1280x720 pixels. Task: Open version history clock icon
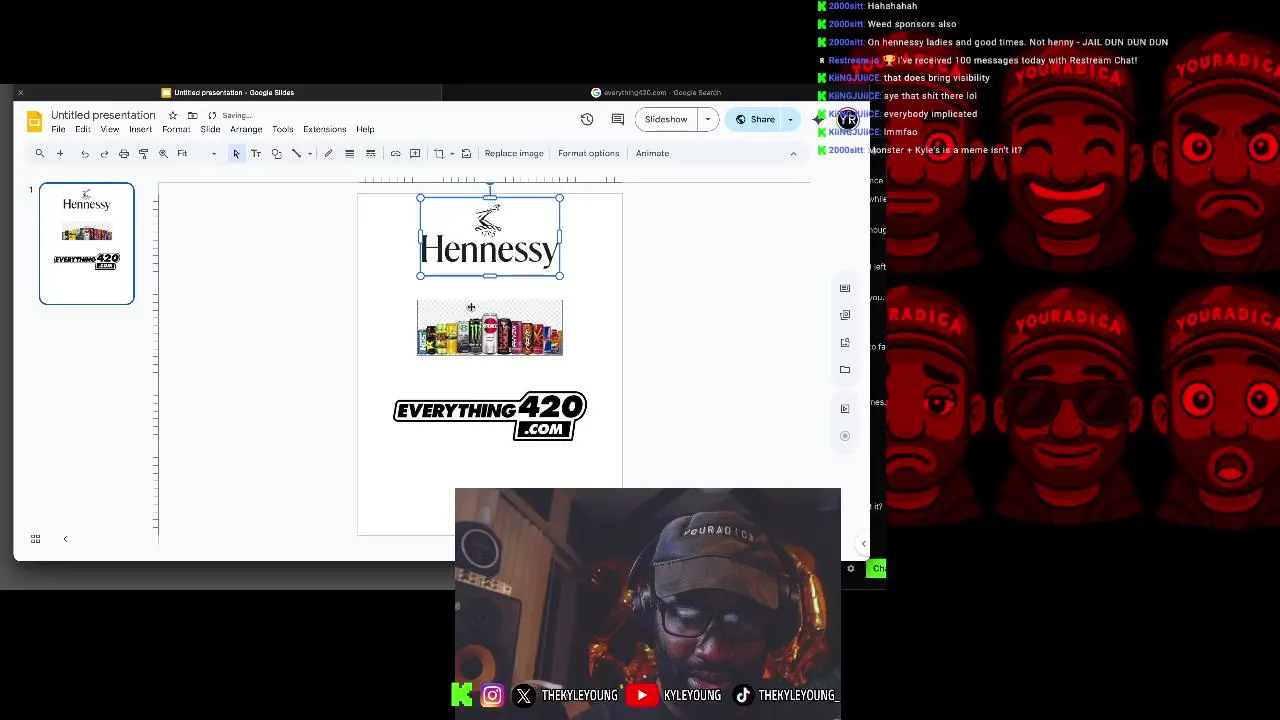pos(587,119)
